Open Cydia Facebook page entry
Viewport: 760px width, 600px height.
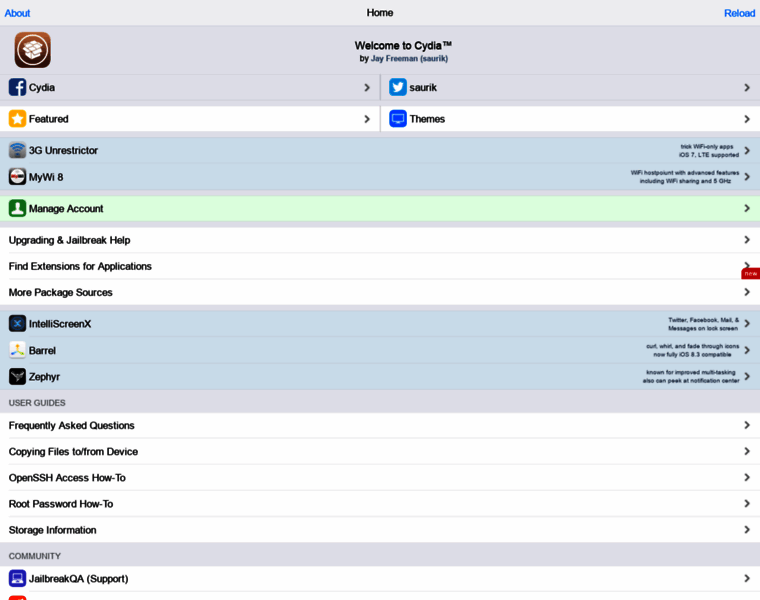click(x=190, y=87)
